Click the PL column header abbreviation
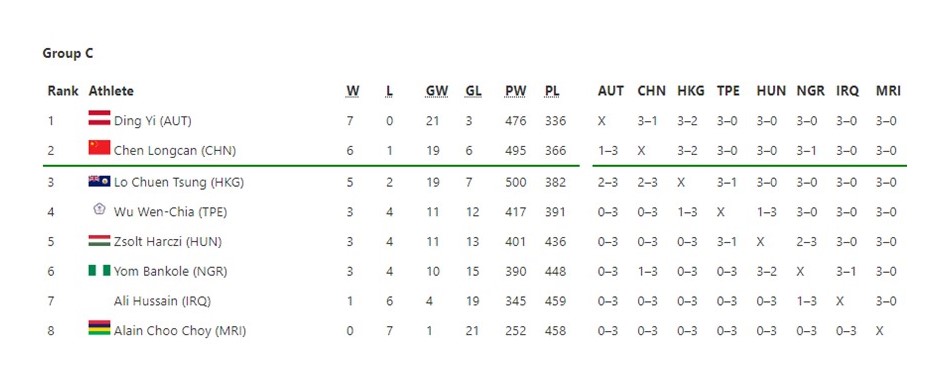 coord(552,91)
